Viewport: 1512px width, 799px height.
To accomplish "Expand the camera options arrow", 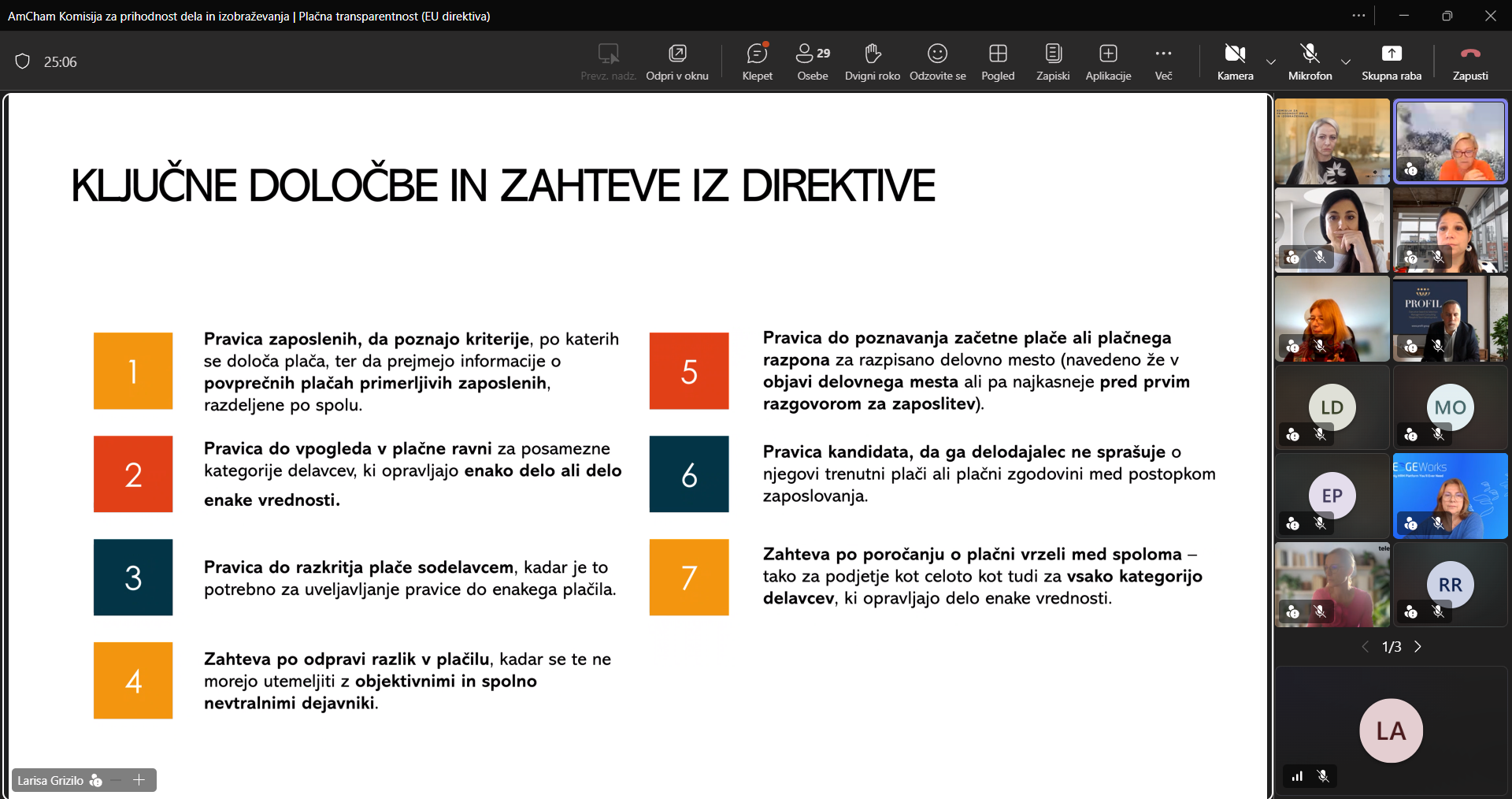I will (1271, 61).
